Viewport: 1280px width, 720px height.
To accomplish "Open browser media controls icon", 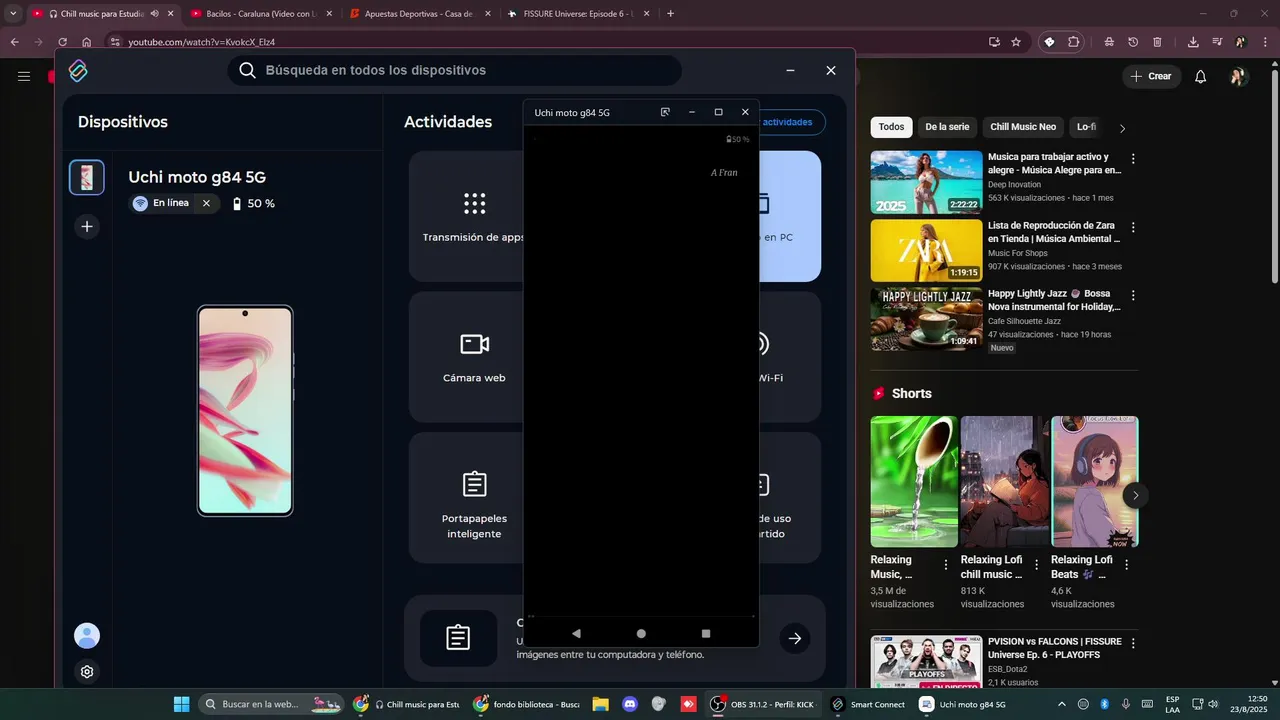I will [x=1217, y=42].
